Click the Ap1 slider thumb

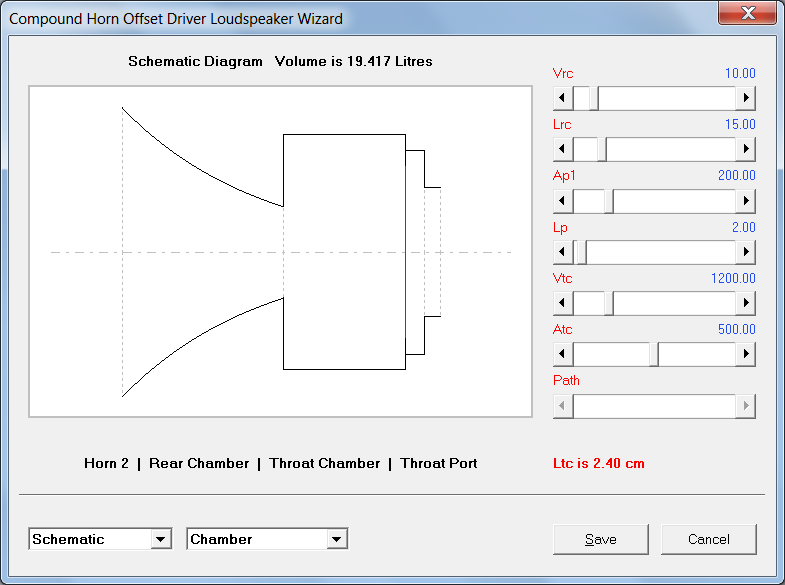point(609,201)
